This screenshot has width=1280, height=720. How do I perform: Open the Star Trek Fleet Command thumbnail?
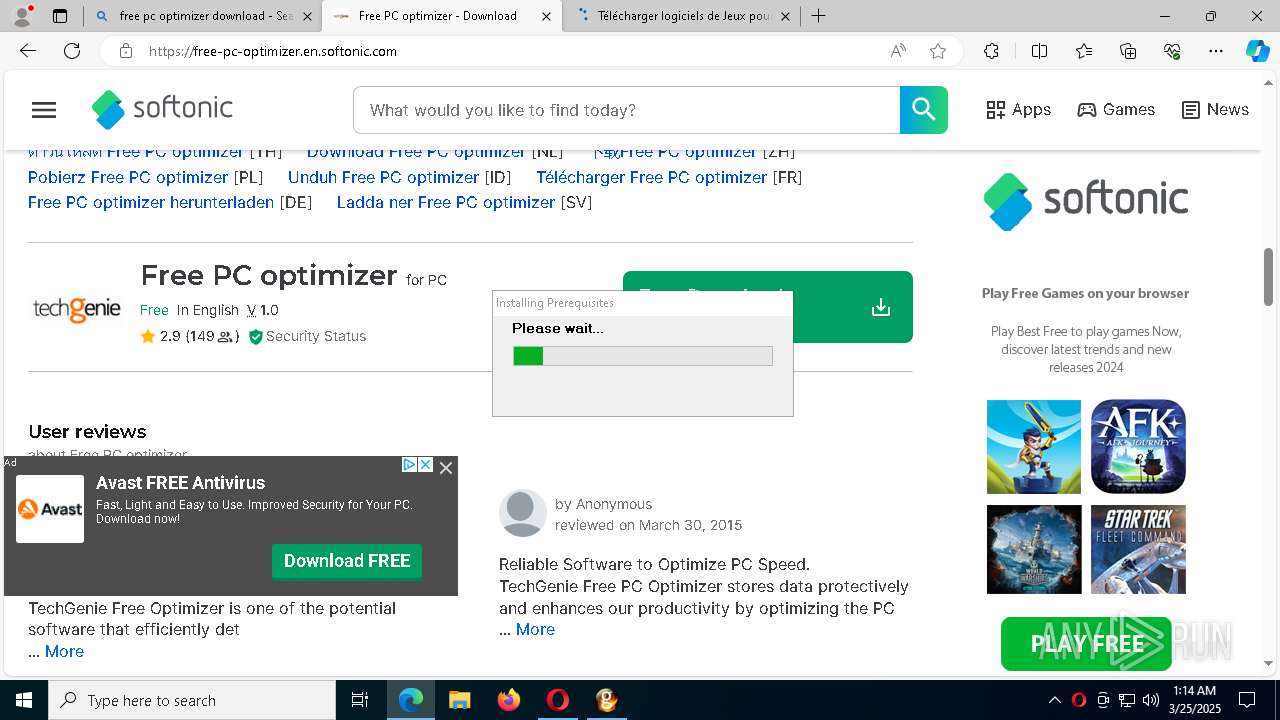(x=1138, y=550)
